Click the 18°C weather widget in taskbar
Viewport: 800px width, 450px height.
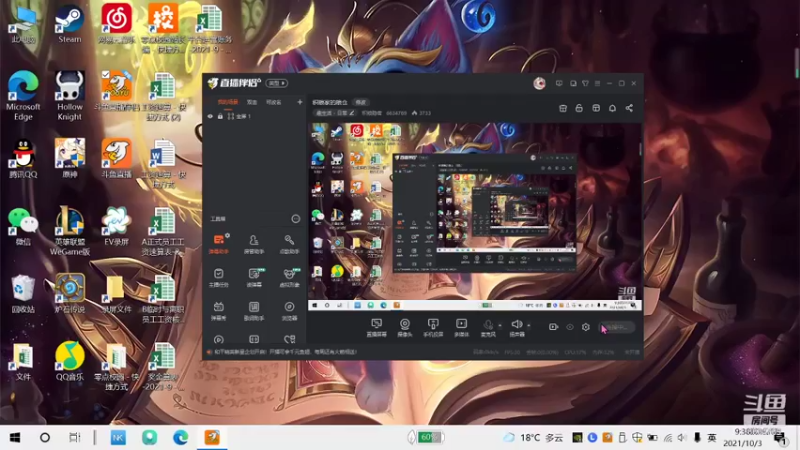tap(534, 438)
